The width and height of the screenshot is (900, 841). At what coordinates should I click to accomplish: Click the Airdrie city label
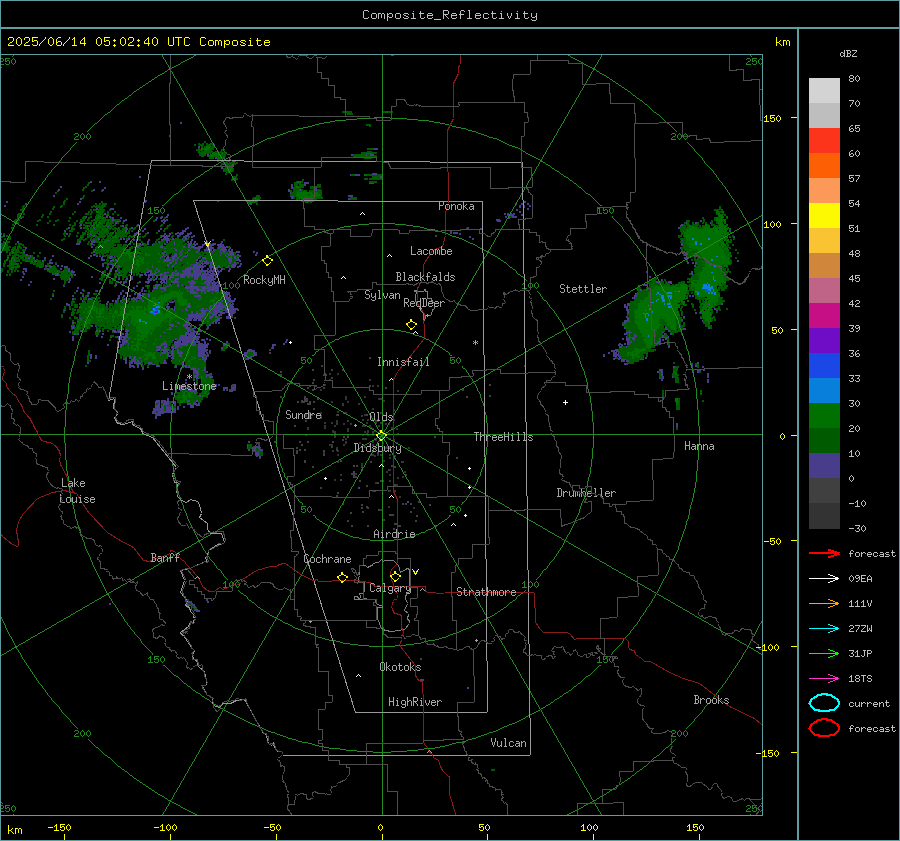tap(394, 534)
